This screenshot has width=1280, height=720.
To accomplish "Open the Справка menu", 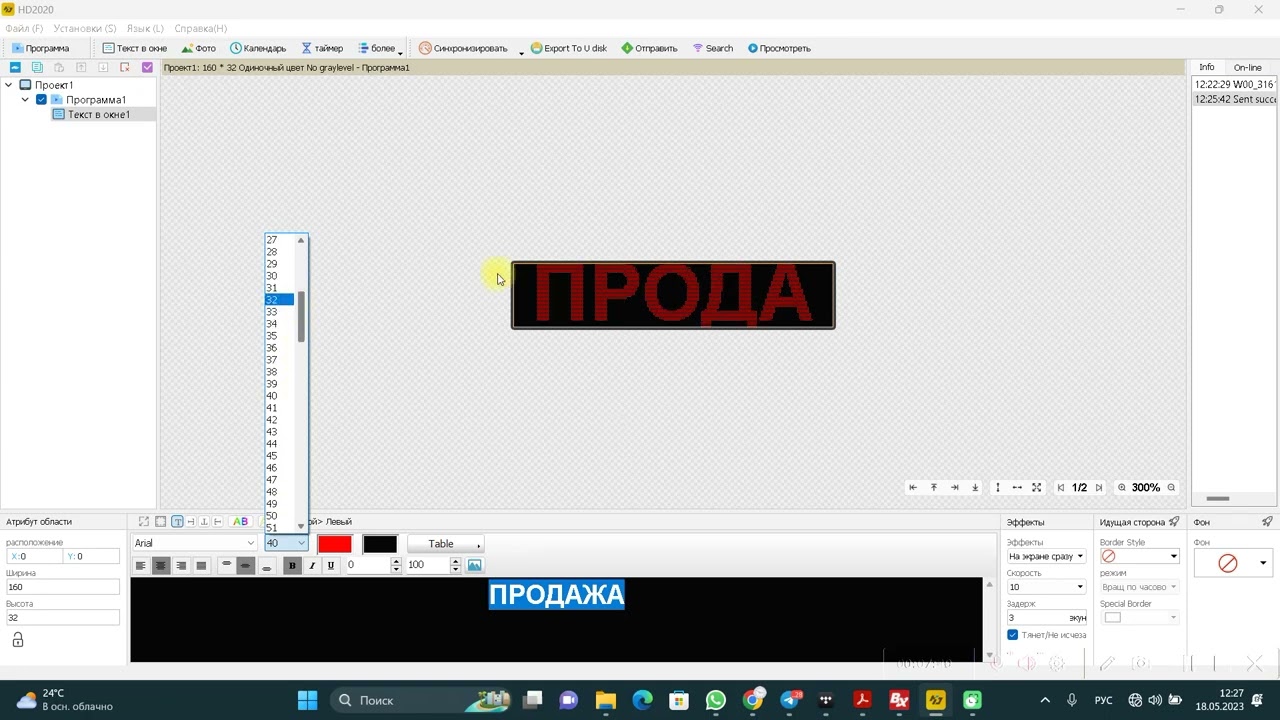I will point(200,28).
